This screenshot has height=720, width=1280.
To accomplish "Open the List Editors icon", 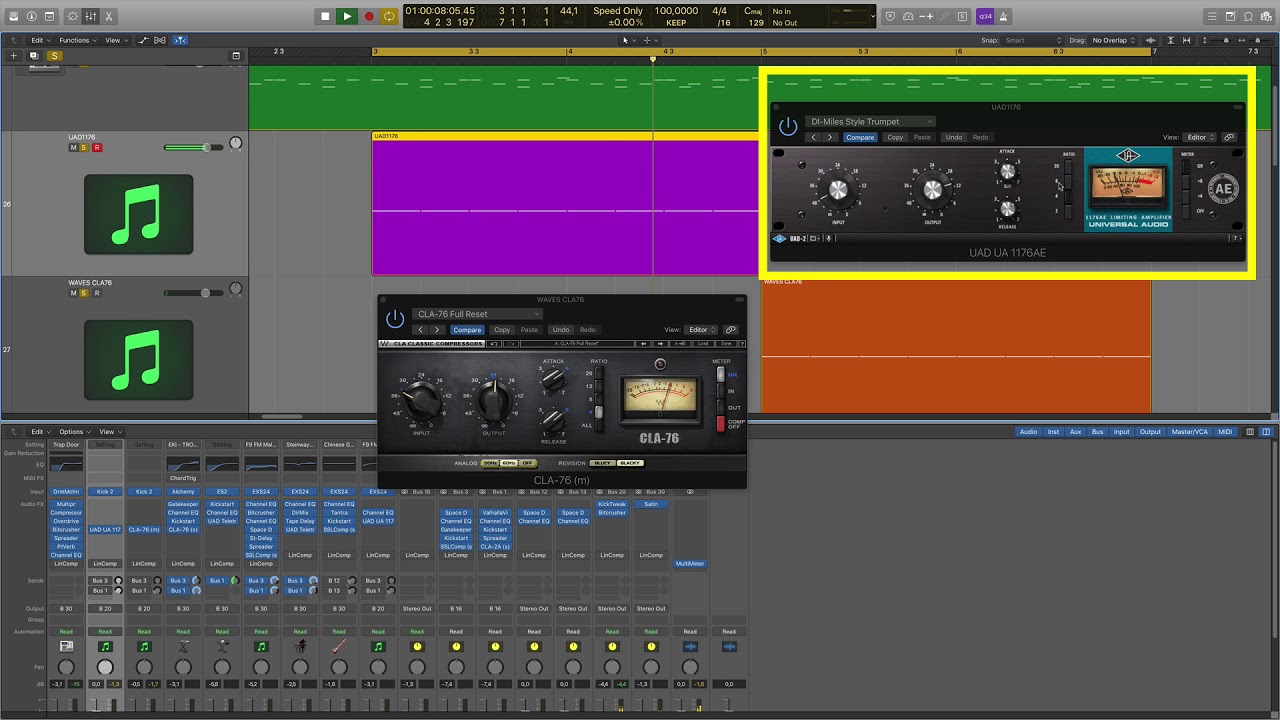I will [x=1212, y=16].
